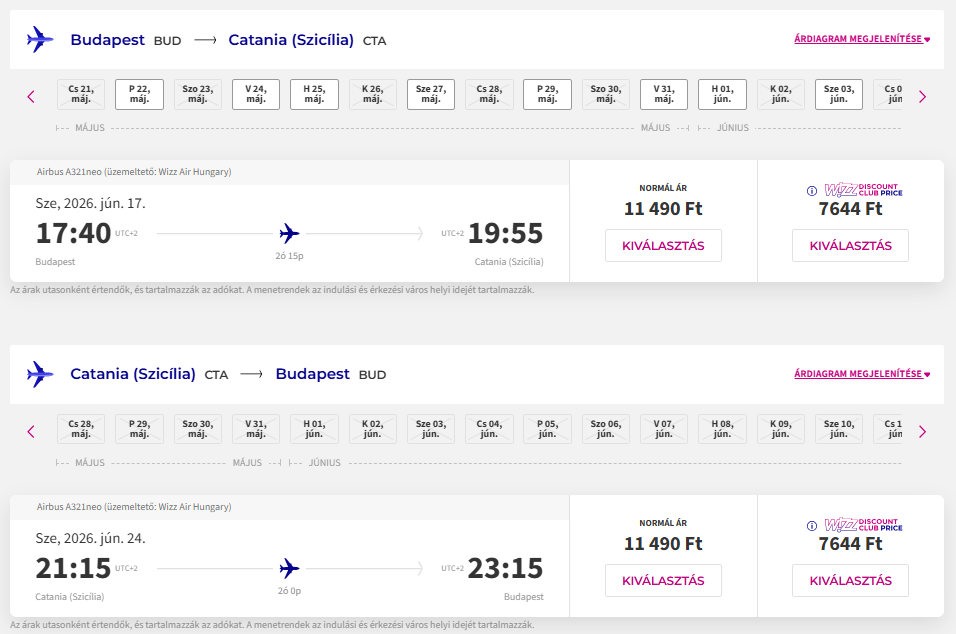
Task: Go to previous dates in return date carousel
Action: (x=31, y=432)
